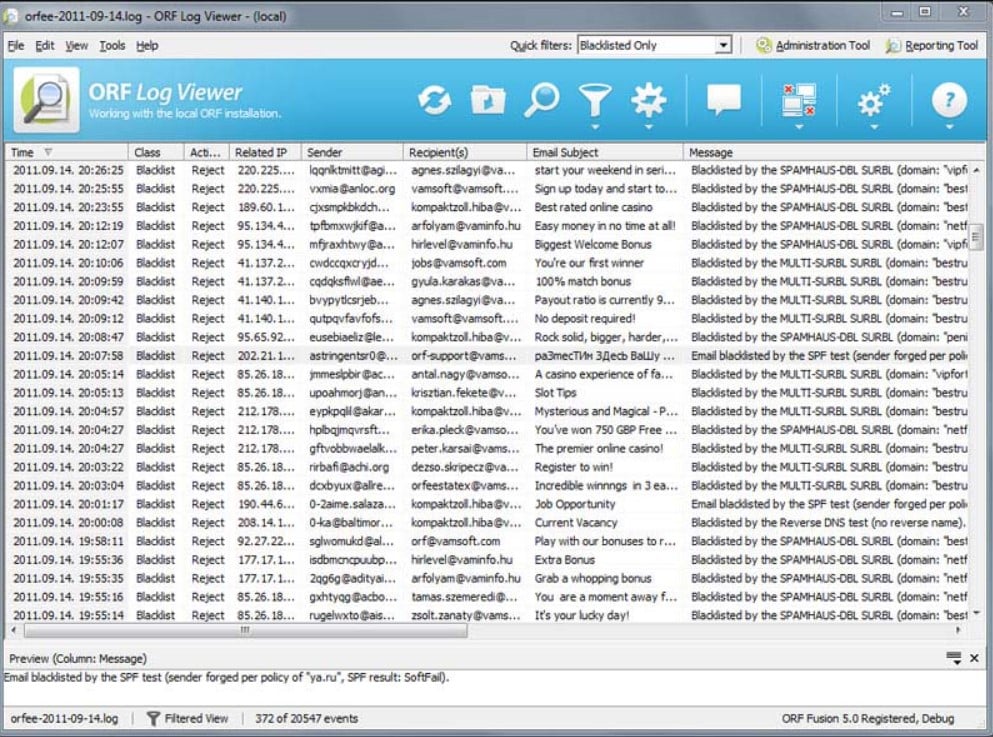The image size is (993, 737).
Task: Select the row with subject "Slot Tips"
Action: pos(488,393)
